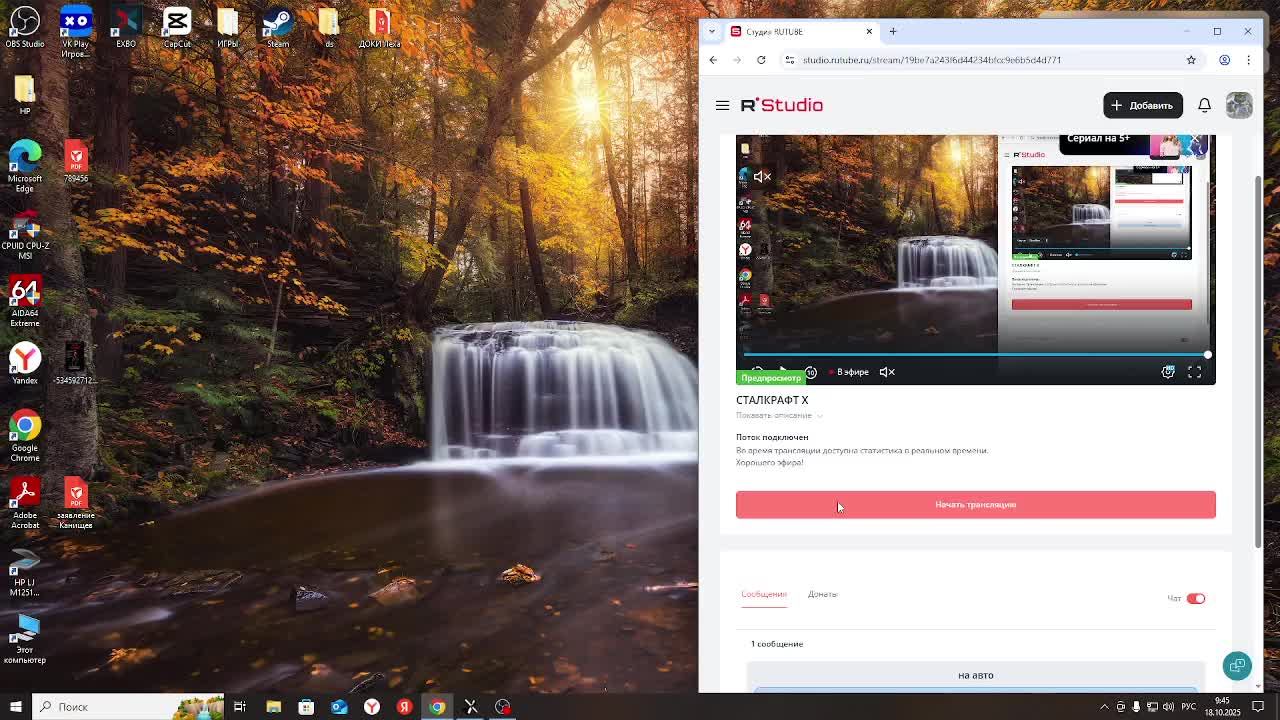
Task: Switch keyboard language via 'РУС' indicator
Action: 1189,707
